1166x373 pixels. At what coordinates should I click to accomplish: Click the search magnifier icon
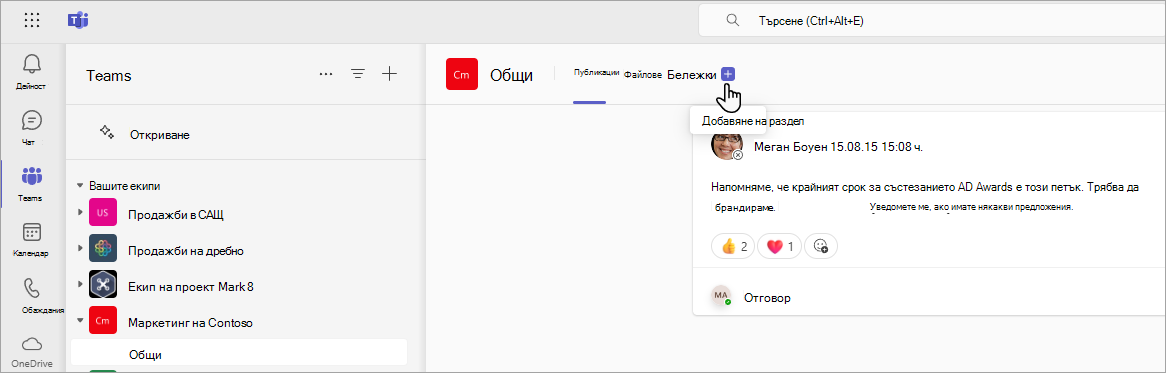[x=732, y=21]
